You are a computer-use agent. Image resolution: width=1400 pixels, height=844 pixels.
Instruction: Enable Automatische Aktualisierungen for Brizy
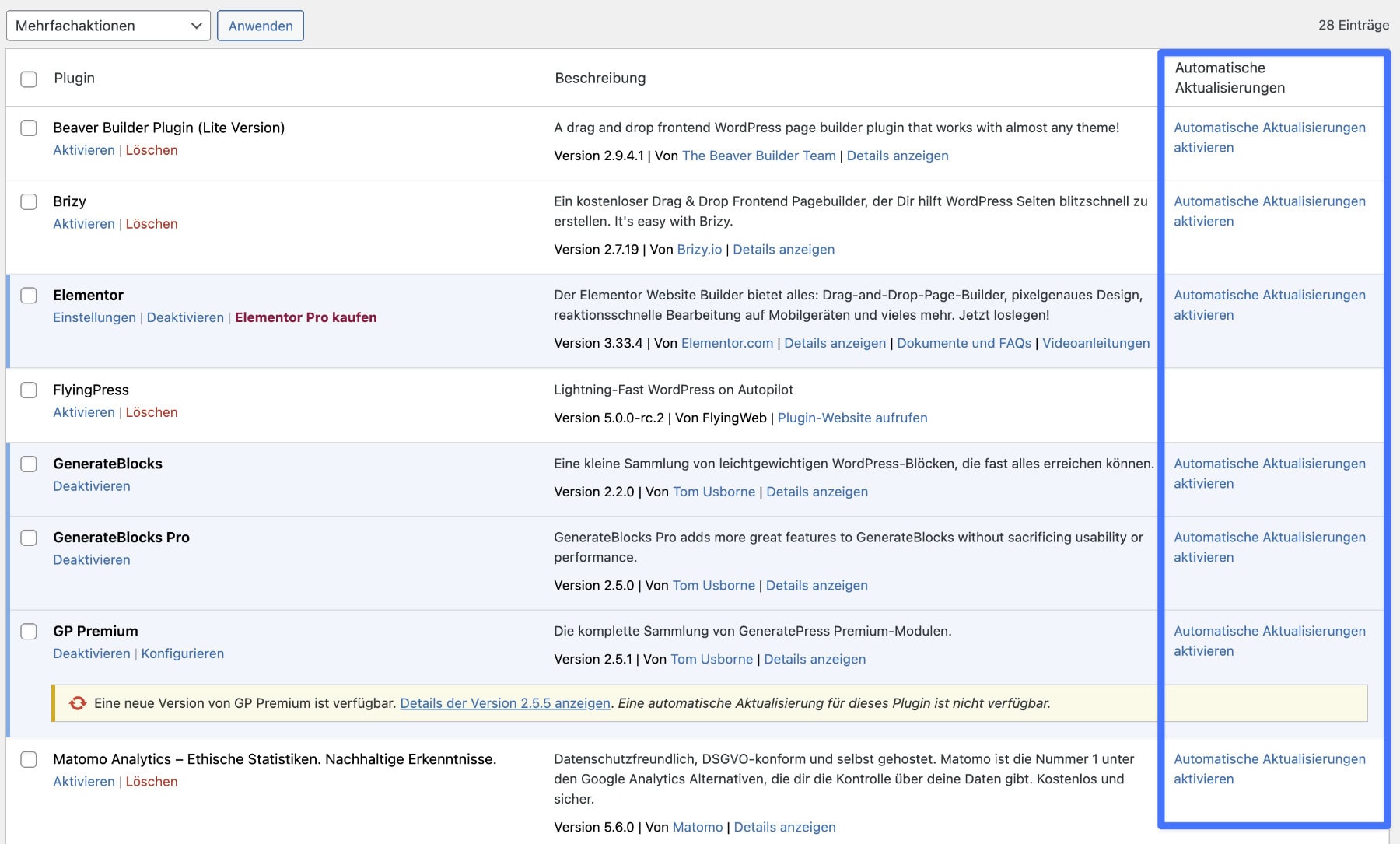tap(1270, 211)
